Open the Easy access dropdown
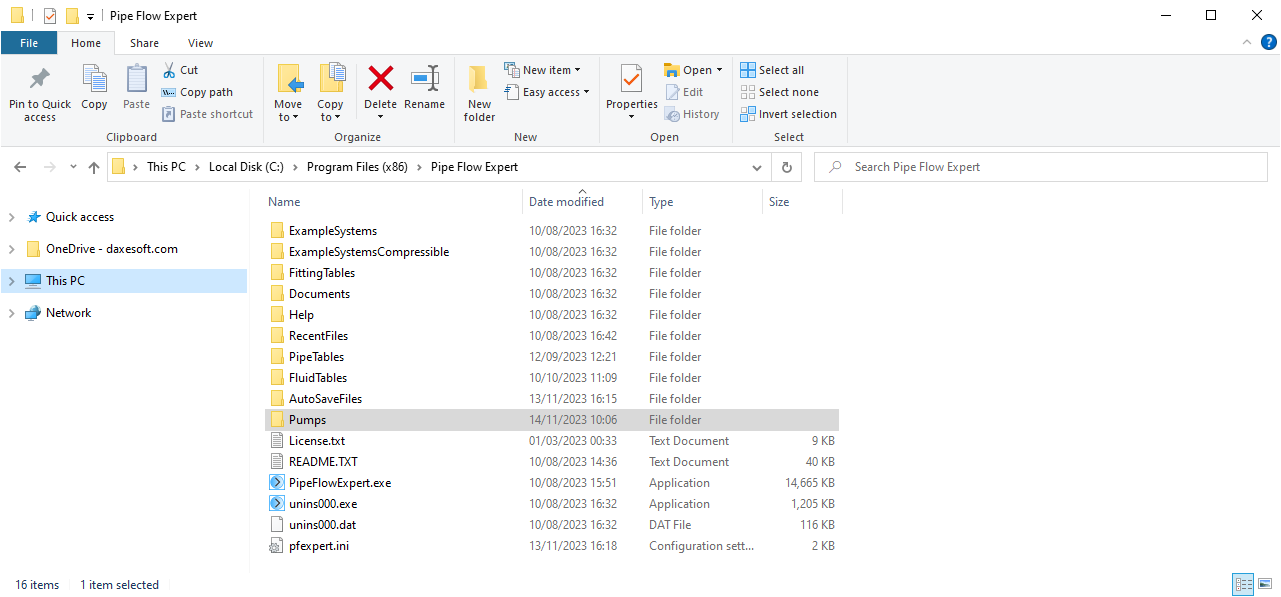This screenshot has width=1281, height=597. coord(546,92)
